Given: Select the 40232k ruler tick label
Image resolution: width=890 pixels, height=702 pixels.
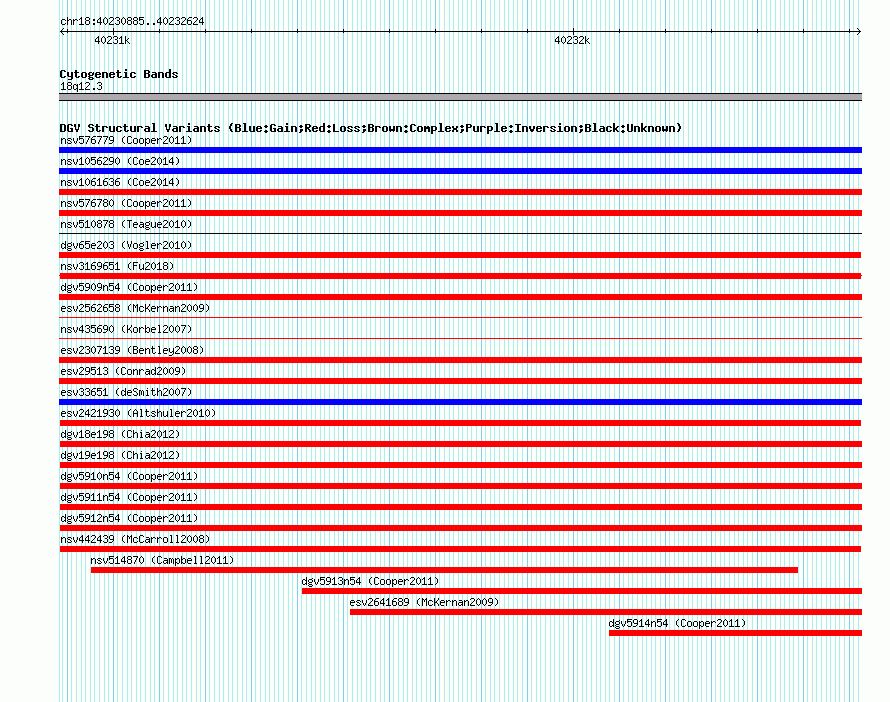Looking at the screenshot, I should [572, 40].
